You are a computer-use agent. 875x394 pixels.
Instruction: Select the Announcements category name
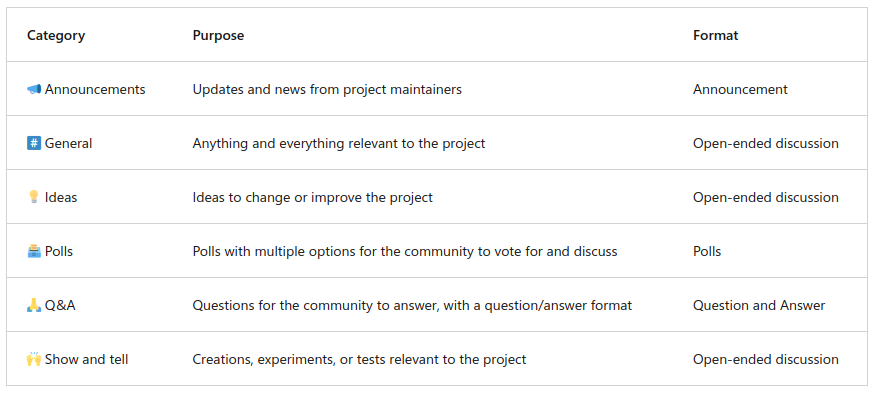(x=95, y=89)
